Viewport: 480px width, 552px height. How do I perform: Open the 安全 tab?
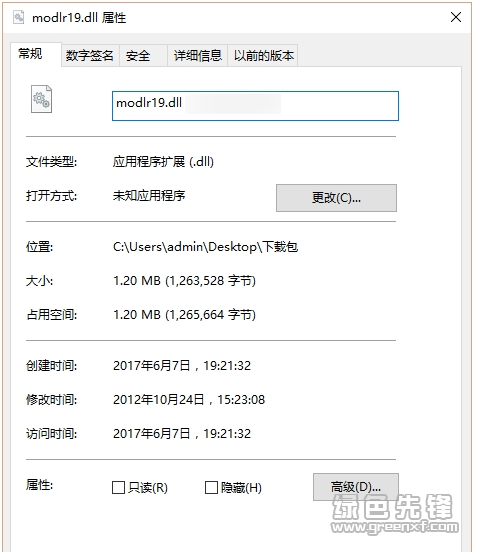pos(143,56)
